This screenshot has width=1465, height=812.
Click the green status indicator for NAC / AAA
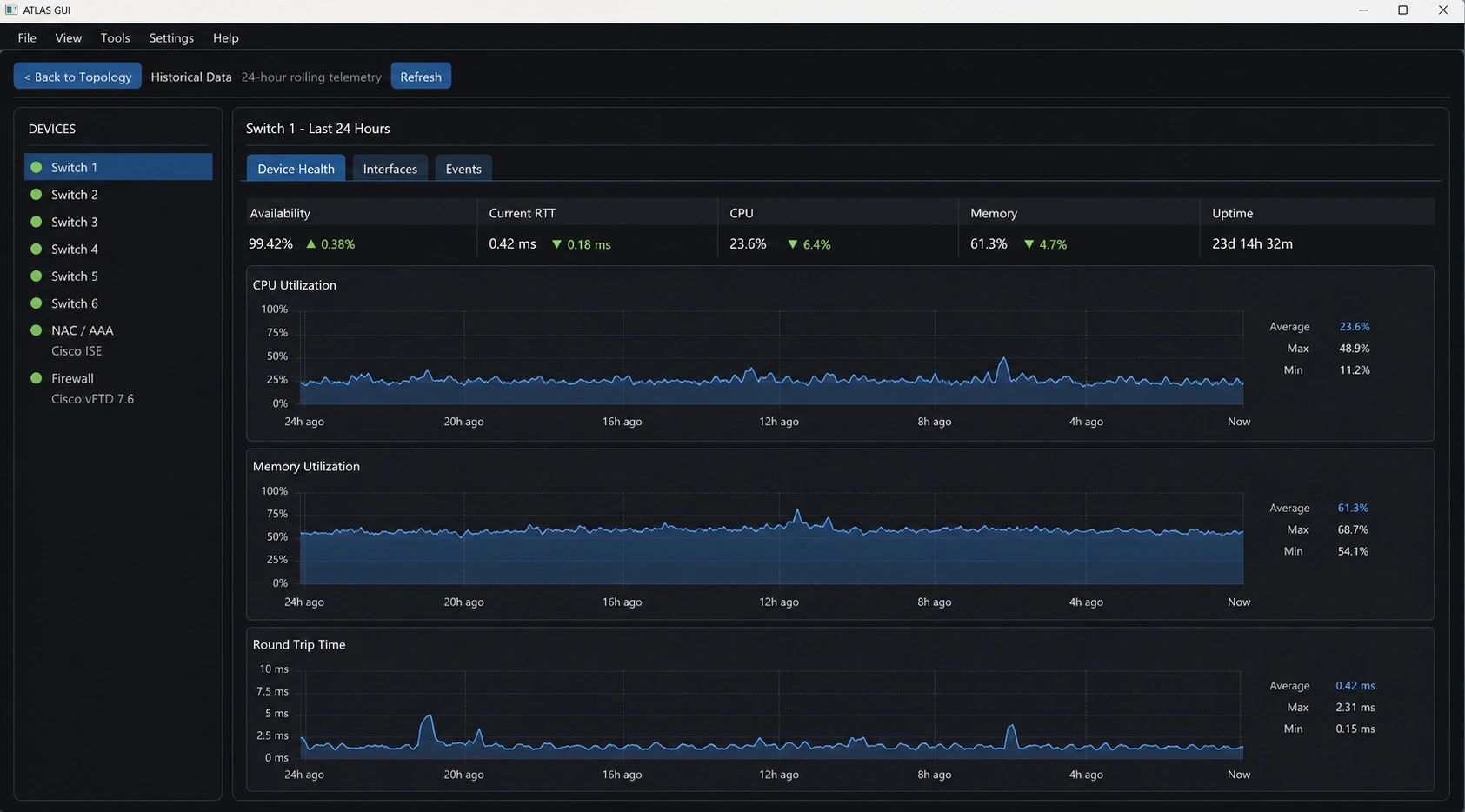coord(37,330)
